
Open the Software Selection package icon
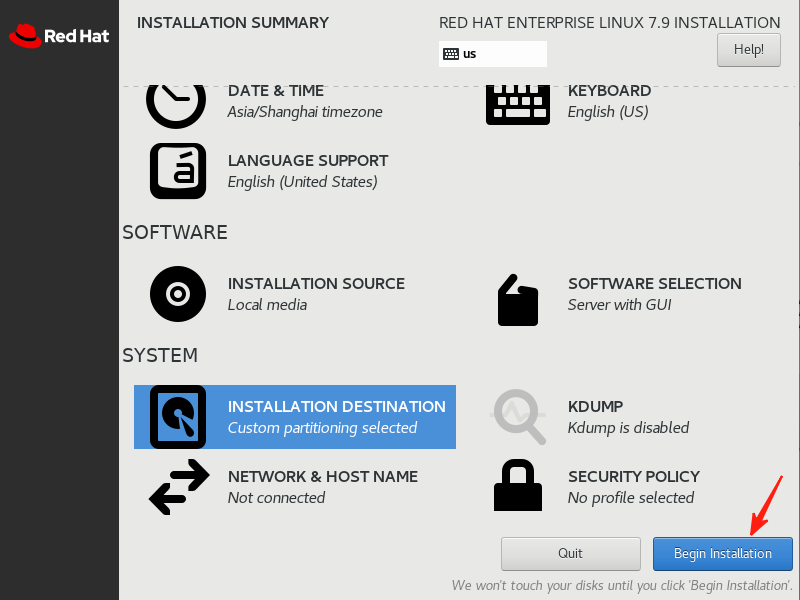pyautogui.click(x=518, y=300)
